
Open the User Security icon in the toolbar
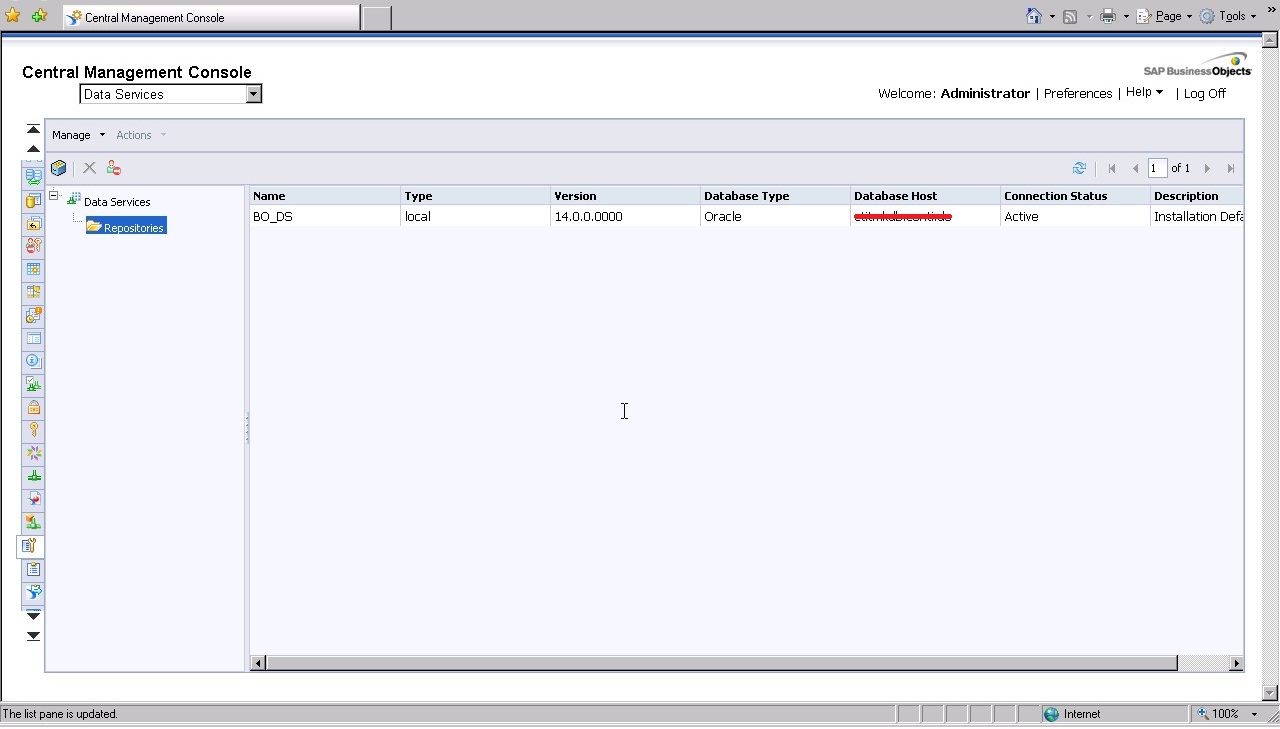pyautogui.click(x=113, y=167)
